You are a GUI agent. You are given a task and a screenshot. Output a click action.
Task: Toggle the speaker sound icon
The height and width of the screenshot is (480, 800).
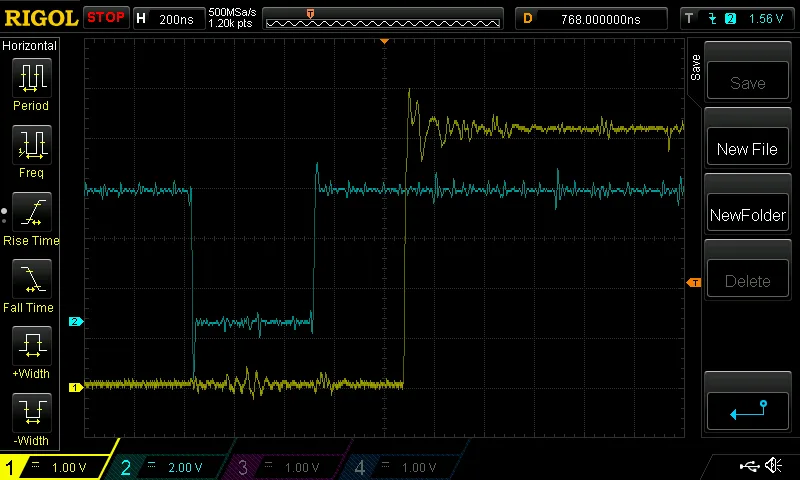pos(774,465)
